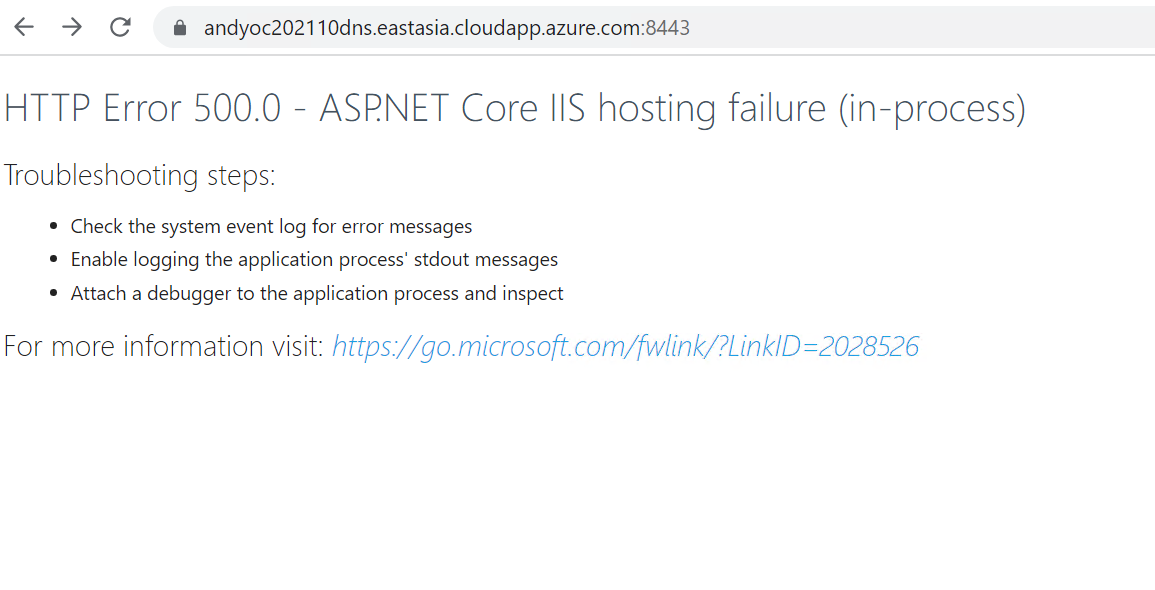Click bullet beside 'Attach a debugger' step

click(53, 294)
